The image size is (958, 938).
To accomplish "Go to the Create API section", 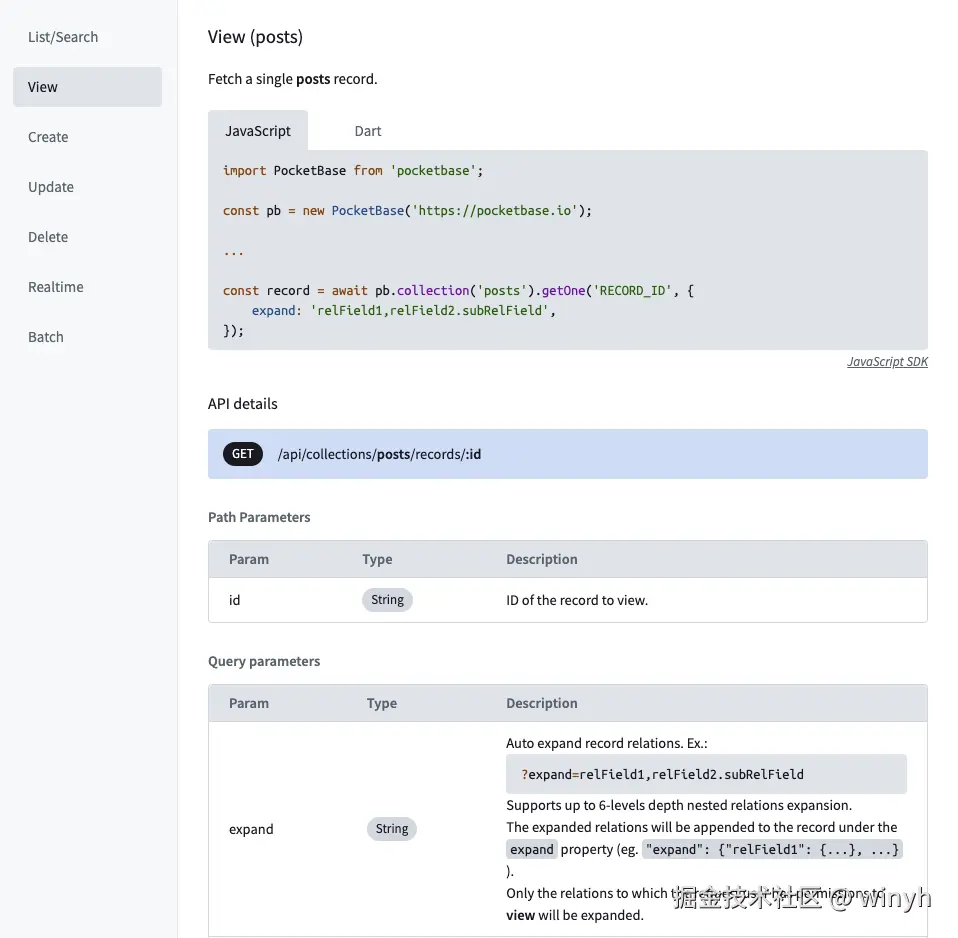I will pyautogui.click(x=48, y=137).
